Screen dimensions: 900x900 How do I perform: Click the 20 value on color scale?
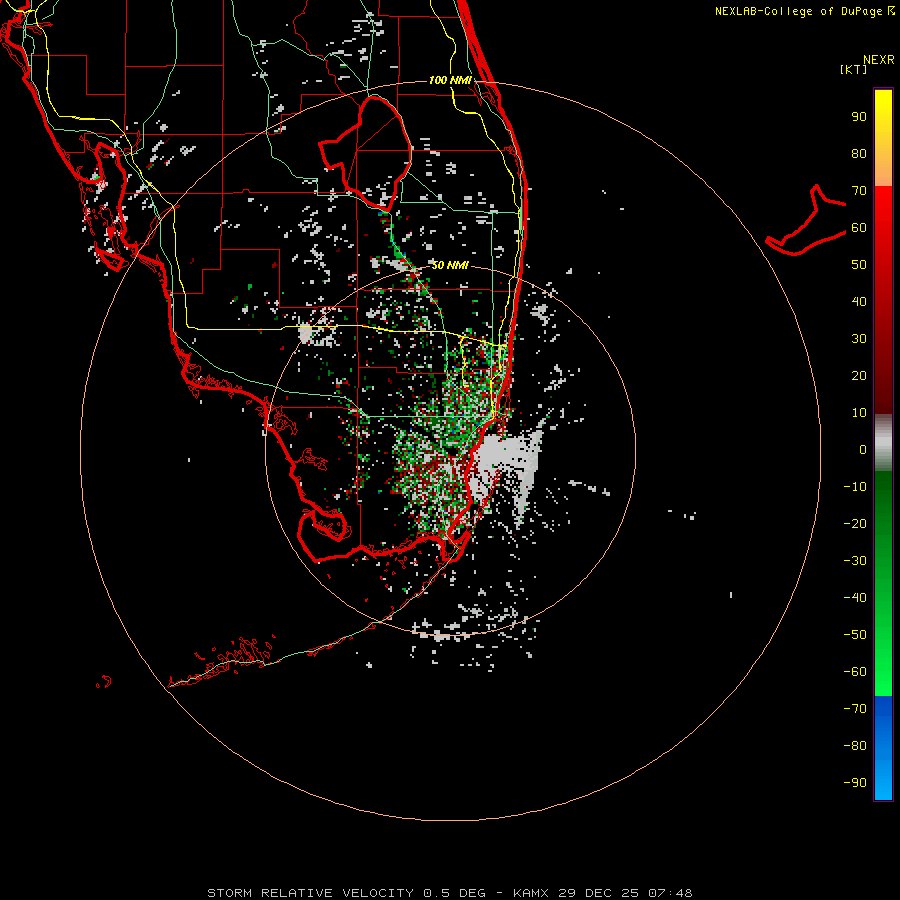[x=859, y=376]
